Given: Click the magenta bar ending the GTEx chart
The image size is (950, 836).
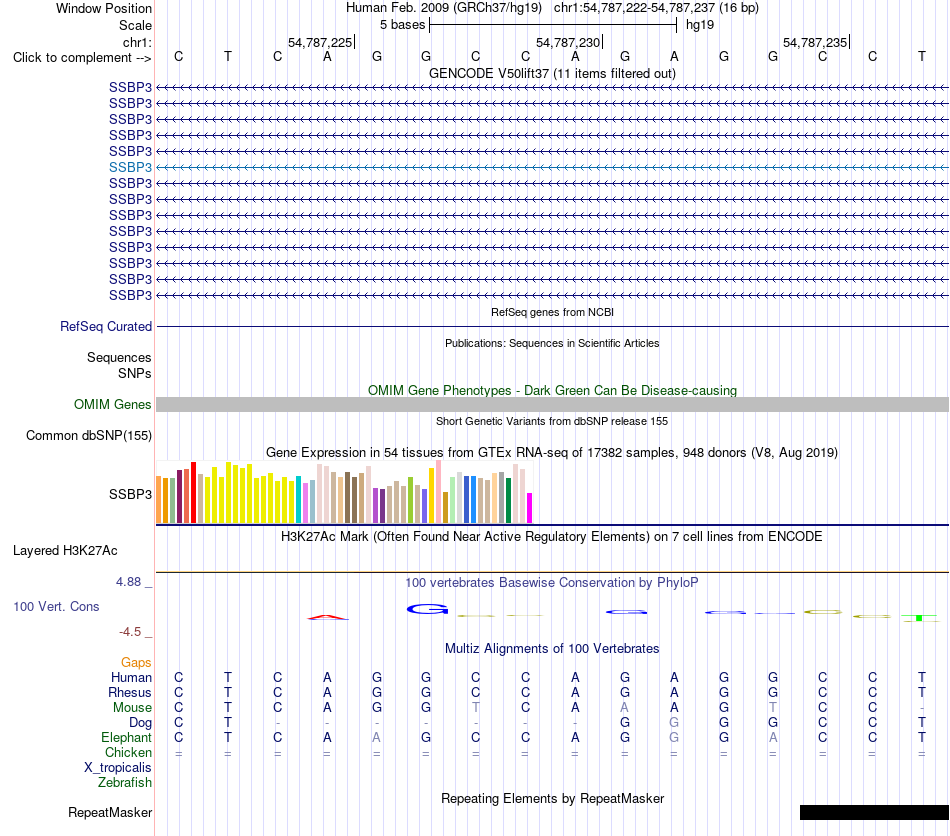Looking at the screenshot, I should (x=530, y=508).
